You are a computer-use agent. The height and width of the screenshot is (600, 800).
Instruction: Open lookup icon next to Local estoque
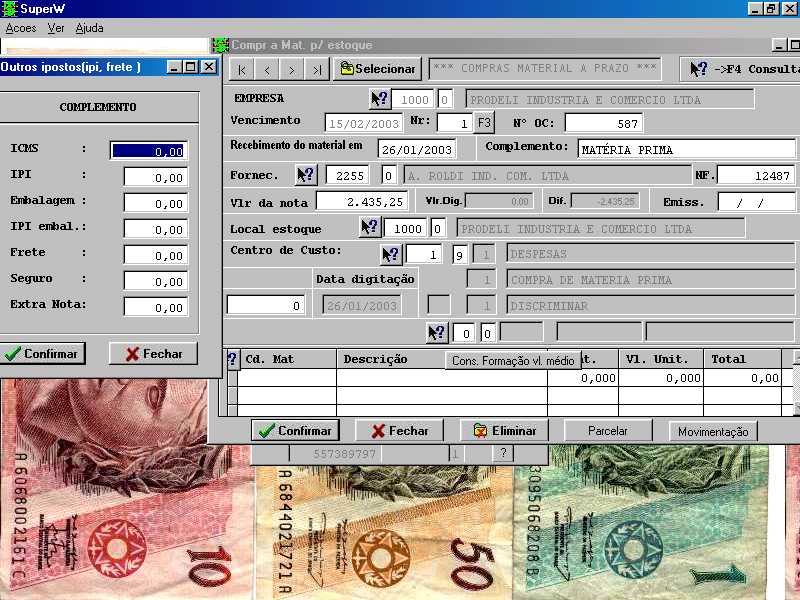370,227
